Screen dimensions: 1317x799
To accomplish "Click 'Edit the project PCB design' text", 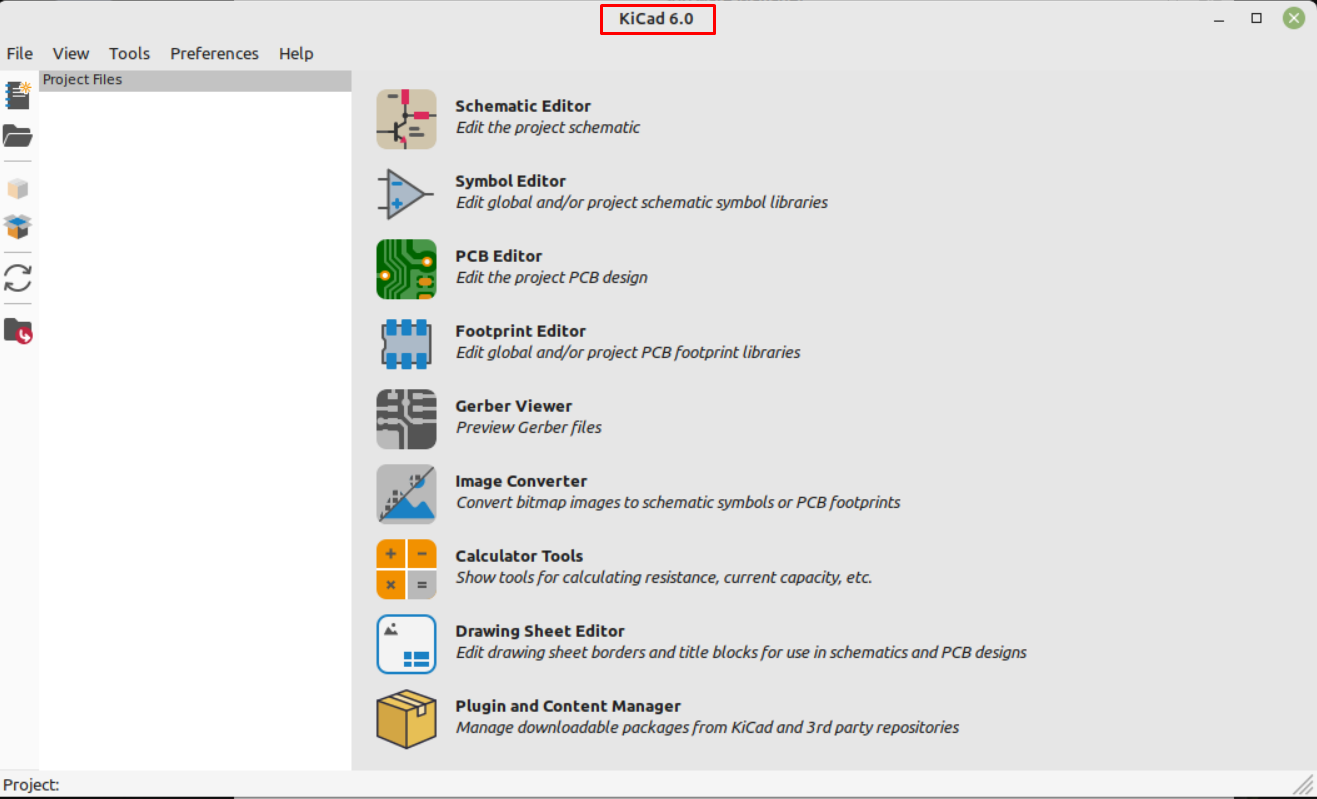I will point(552,278).
